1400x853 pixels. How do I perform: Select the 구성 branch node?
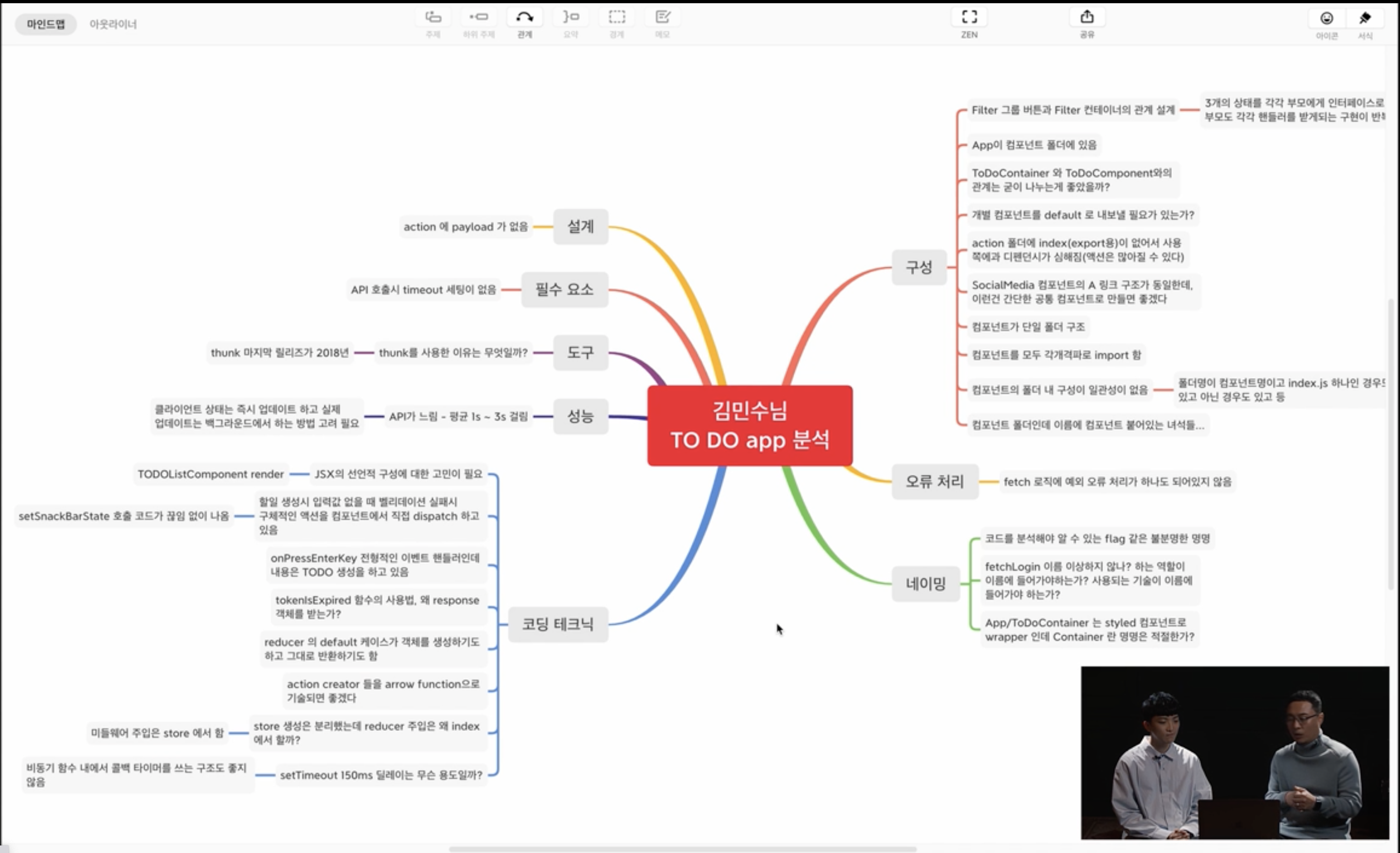point(919,267)
